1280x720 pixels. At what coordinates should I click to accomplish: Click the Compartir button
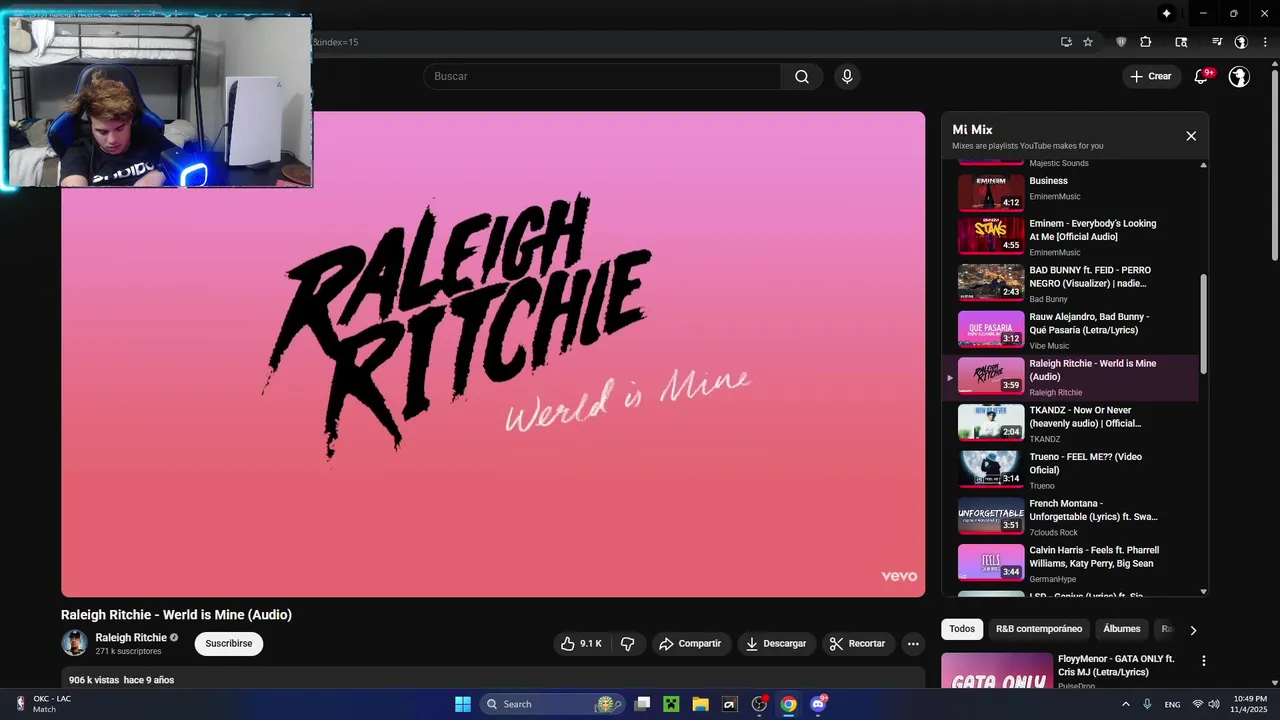(x=690, y=644)
